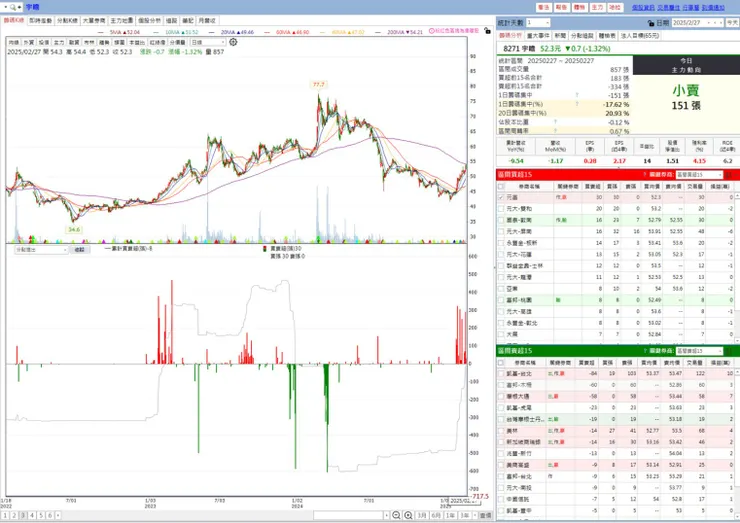
Task: Tick the 美林 seller checkbox
Action: 501,430
